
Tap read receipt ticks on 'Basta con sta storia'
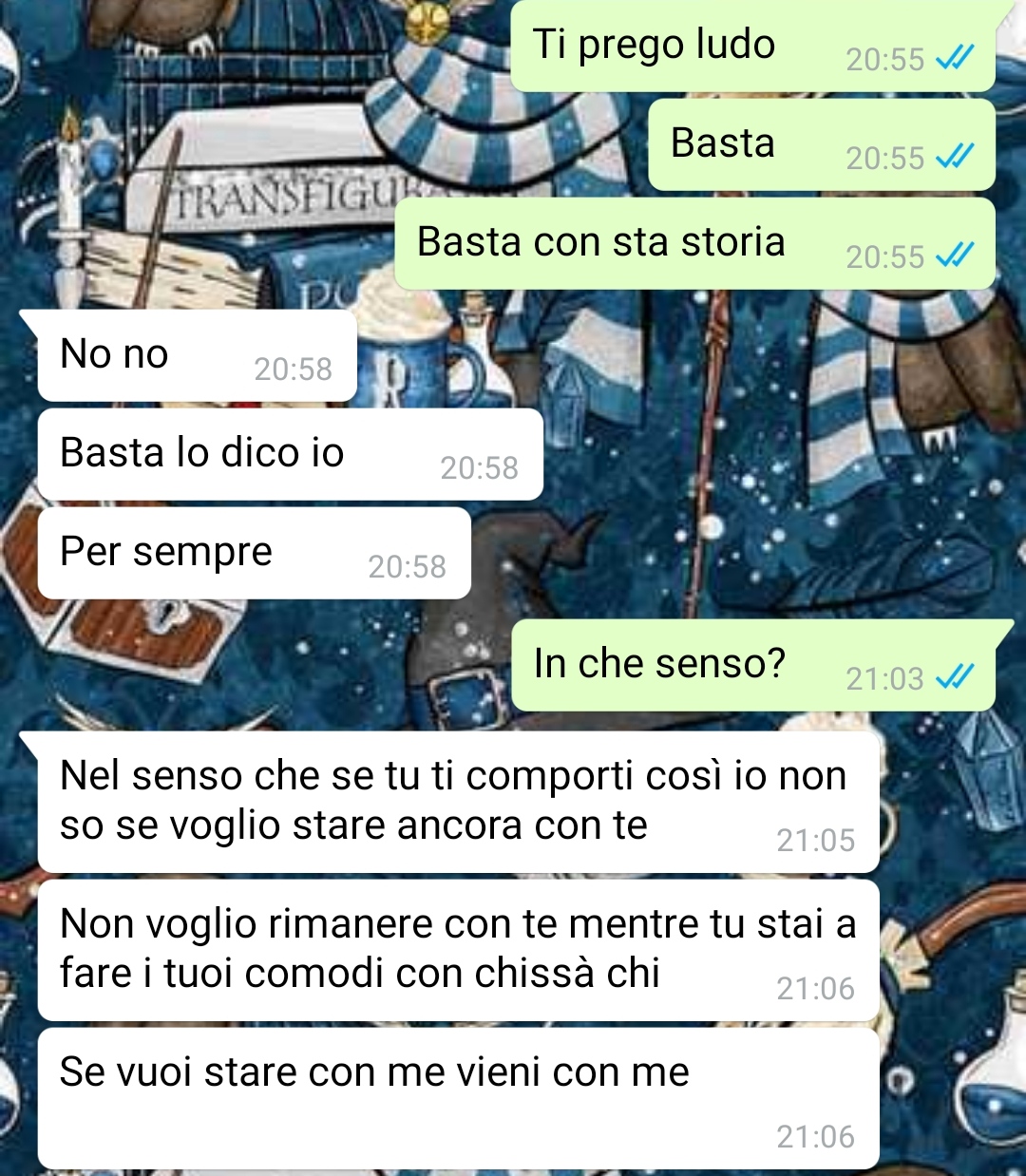955,256
